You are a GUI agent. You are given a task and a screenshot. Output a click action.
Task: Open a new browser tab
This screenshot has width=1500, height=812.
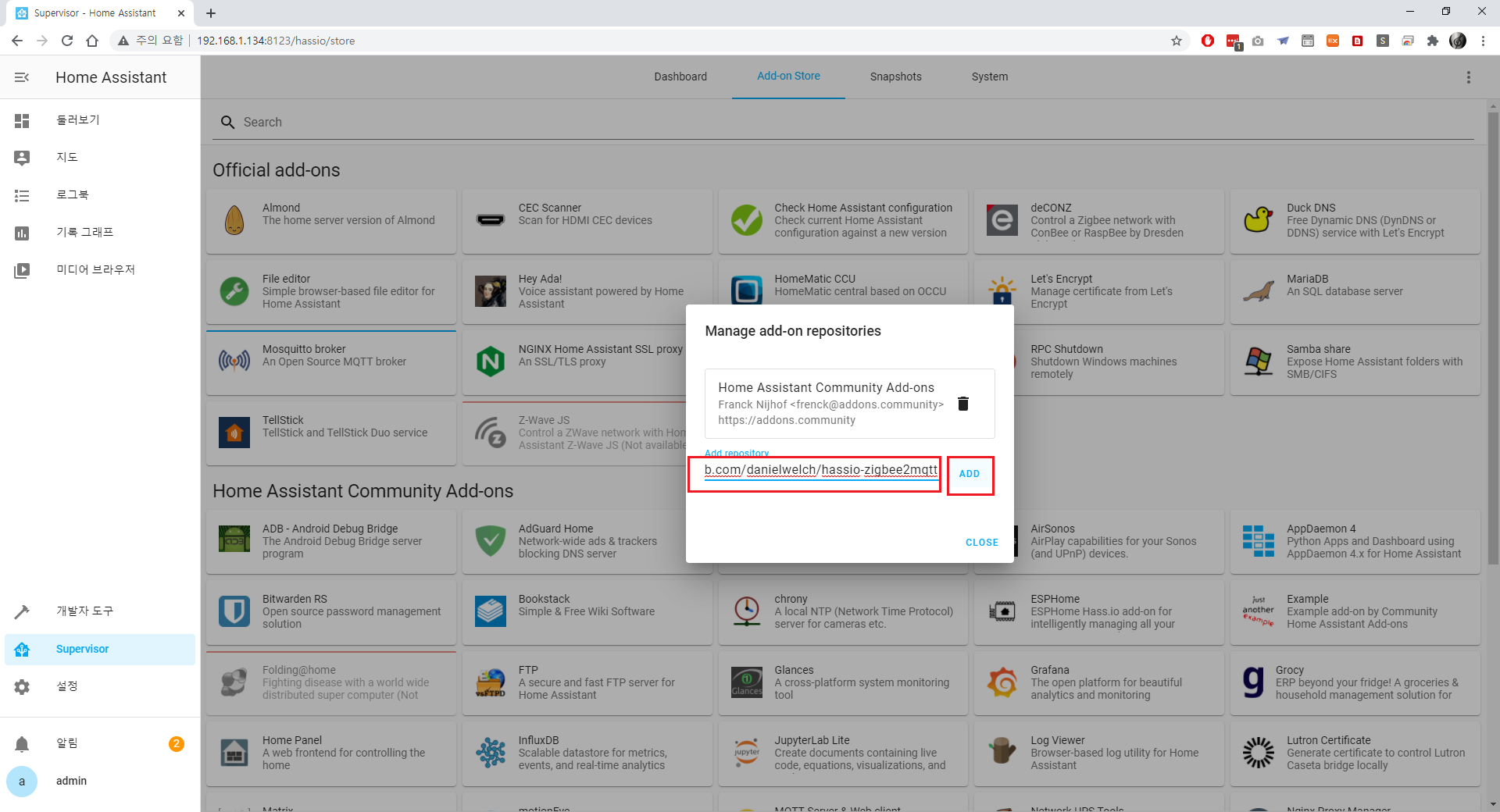point(211,13)
